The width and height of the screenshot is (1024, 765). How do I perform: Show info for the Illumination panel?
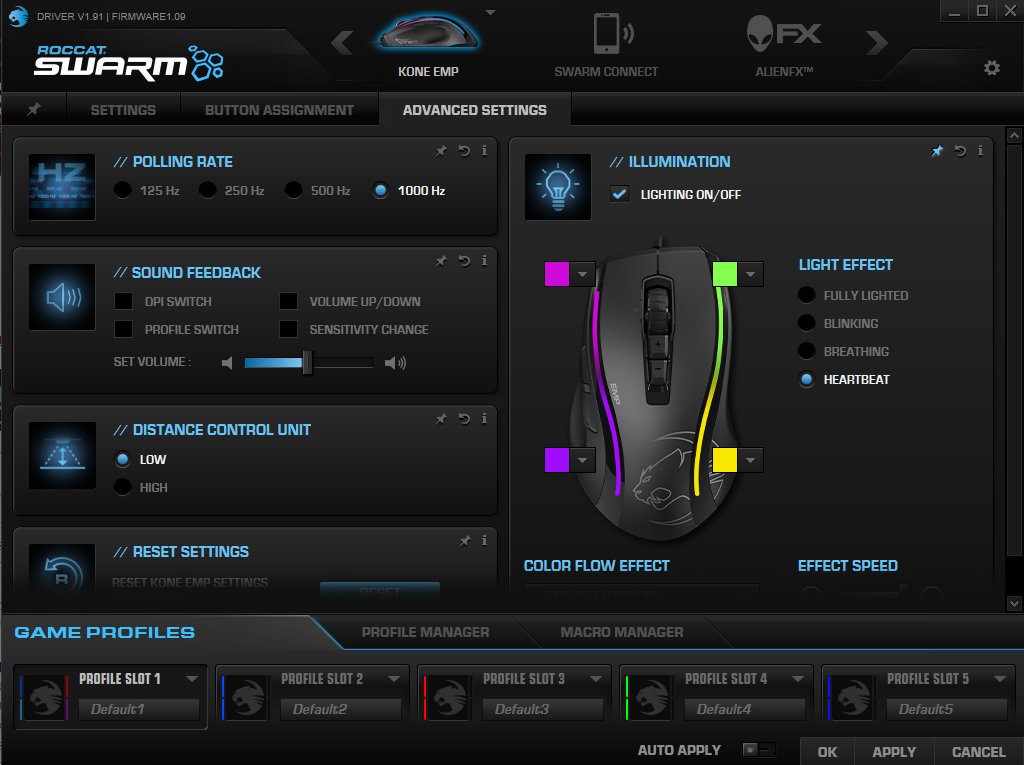pyautogui.click(x=980, y=151)
